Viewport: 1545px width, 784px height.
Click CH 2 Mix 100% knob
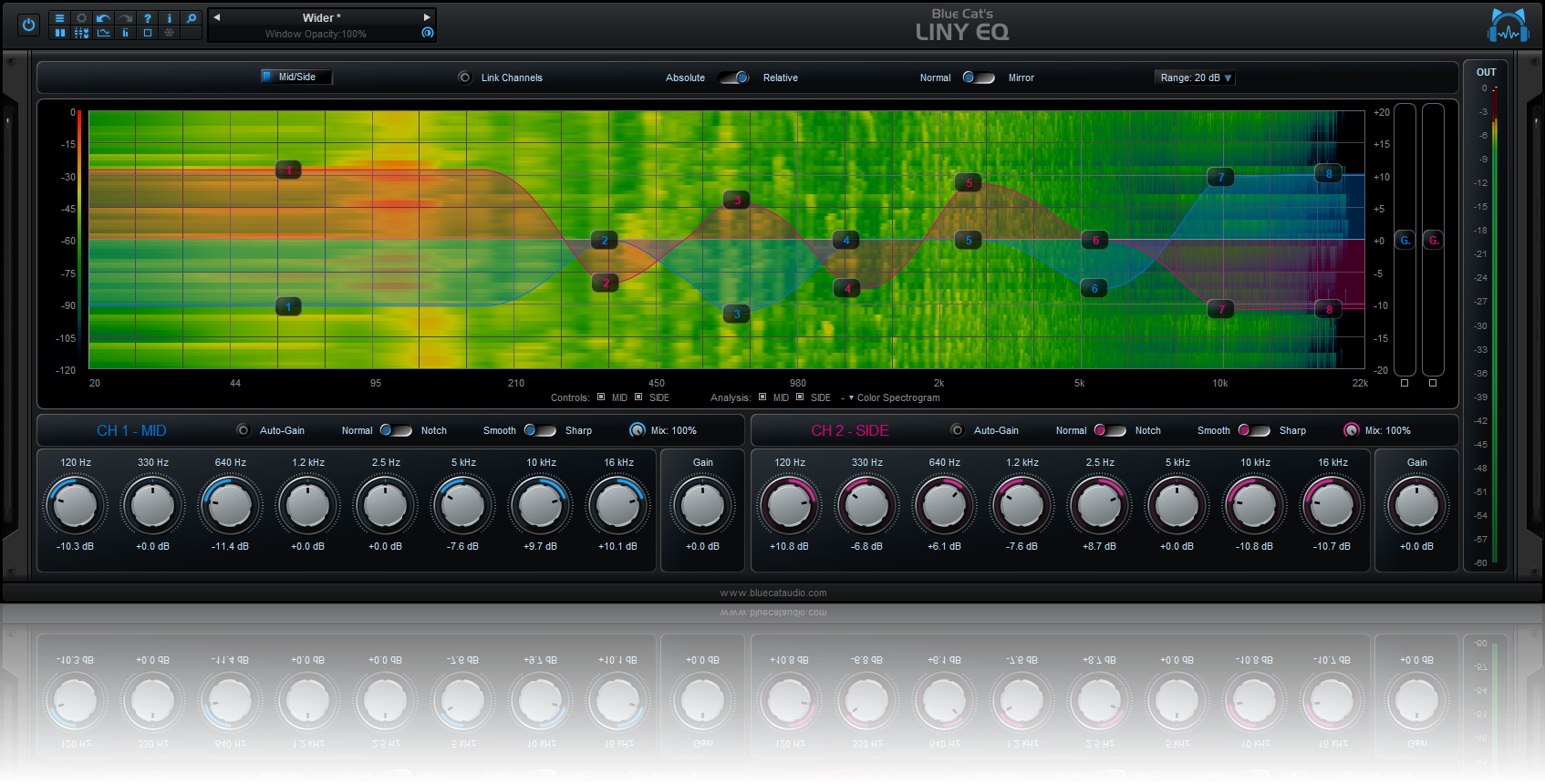point(1351,430)
